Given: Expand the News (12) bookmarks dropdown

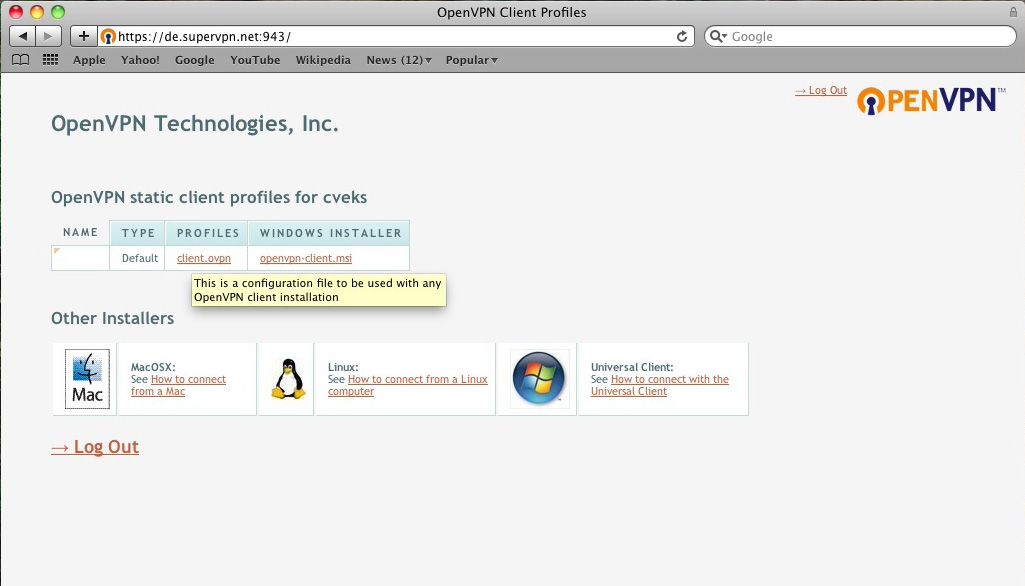Looking at the screenshot, I should tap(399, 60).
